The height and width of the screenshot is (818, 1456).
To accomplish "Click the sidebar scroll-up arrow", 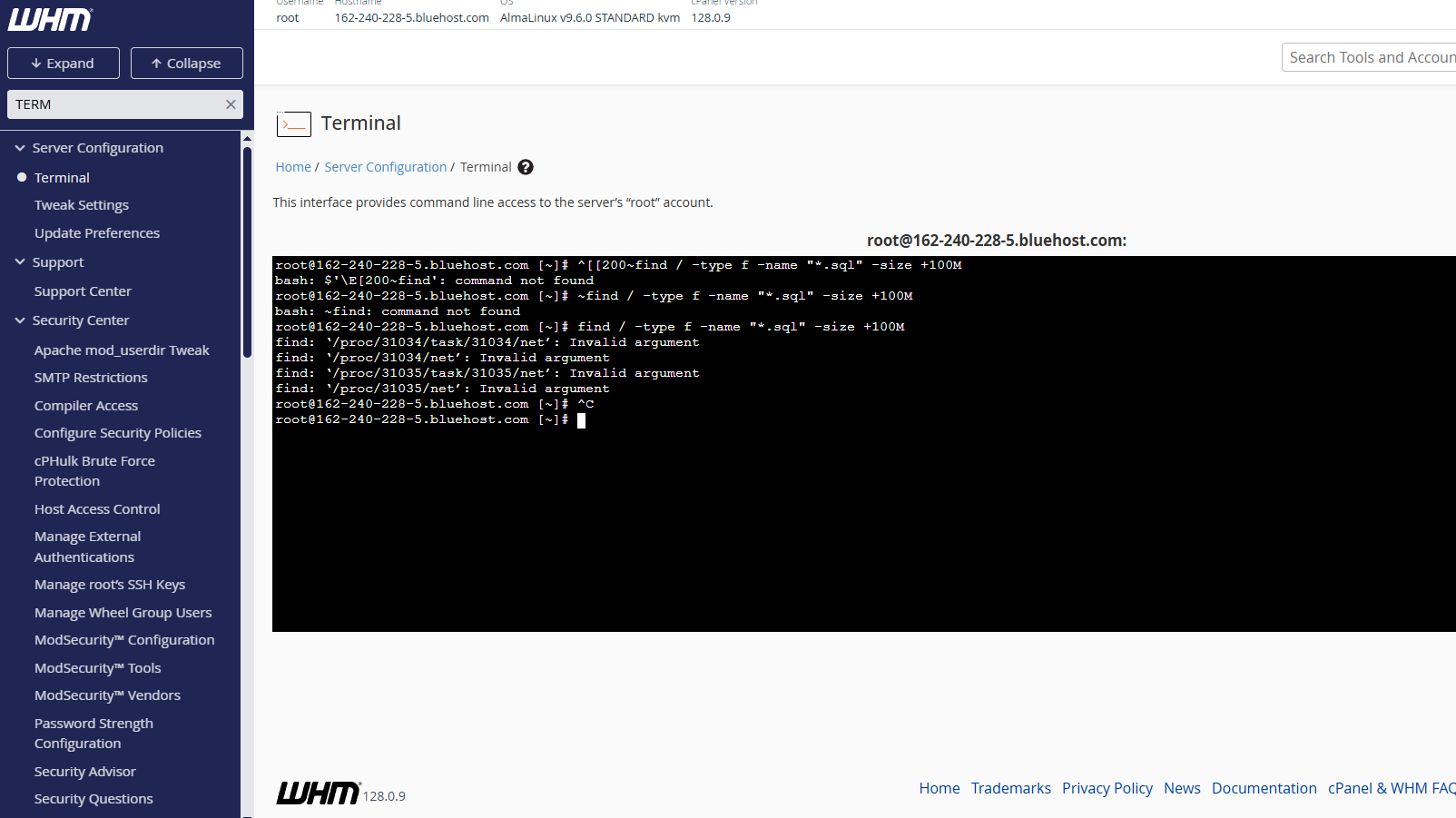I will (247, 138).
